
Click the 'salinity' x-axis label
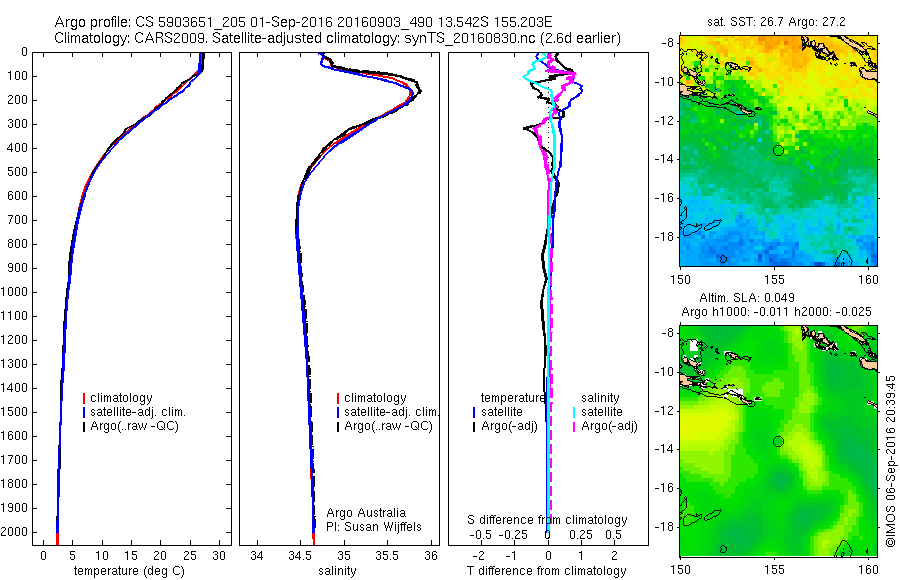pos(338,571)
